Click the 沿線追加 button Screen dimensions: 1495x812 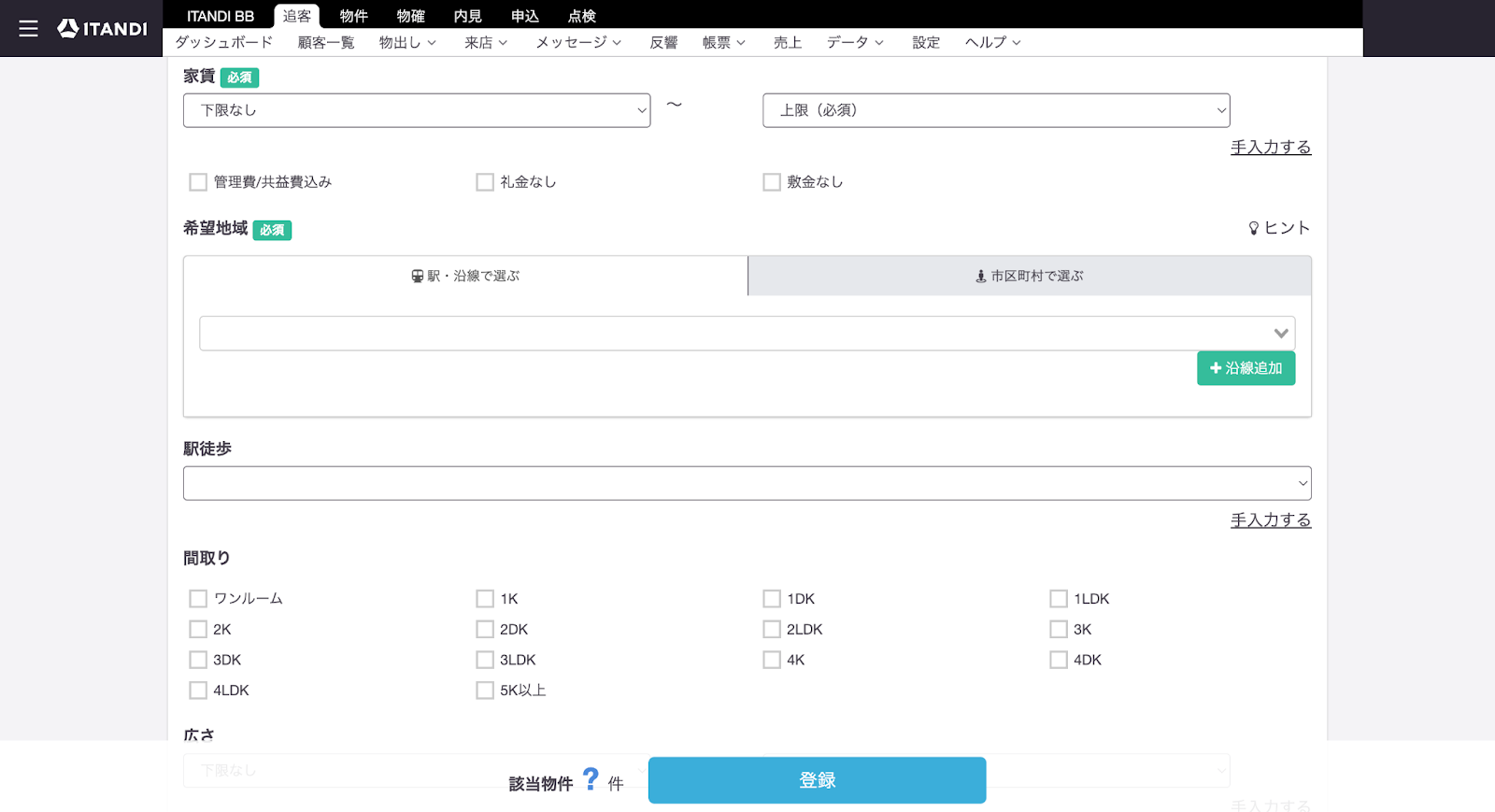tap(1246, 368)
